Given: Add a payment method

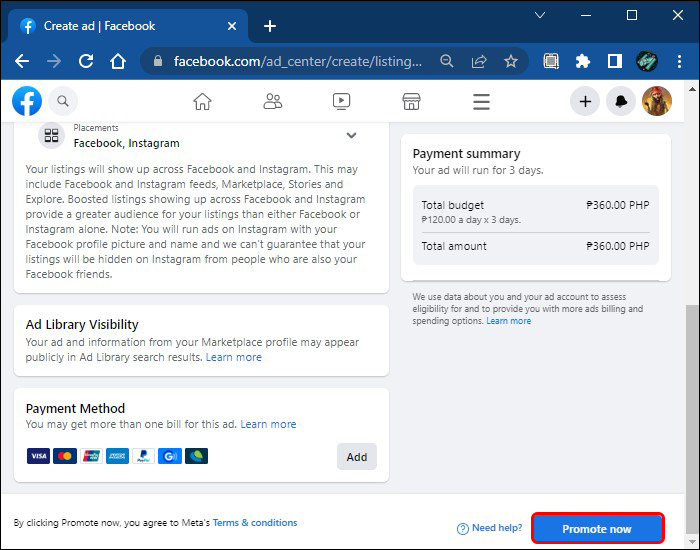Looking at the screenshot, I should coord(357,457).
